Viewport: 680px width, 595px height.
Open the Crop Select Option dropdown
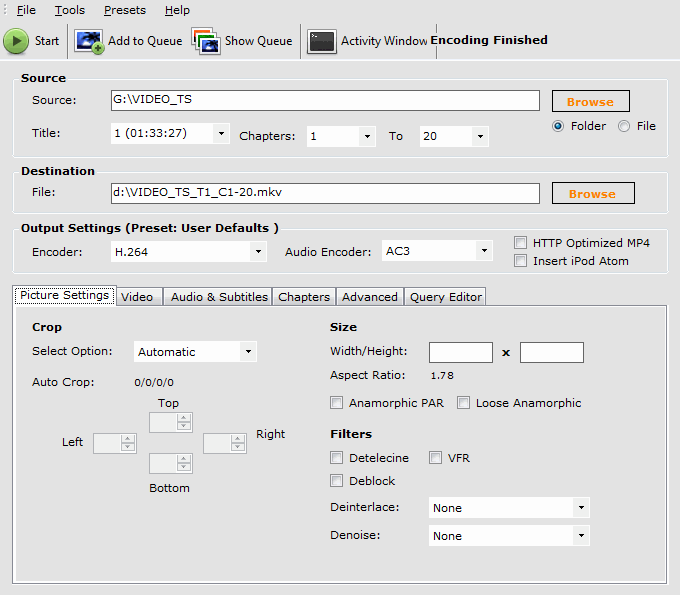click(x=195, y=352)
